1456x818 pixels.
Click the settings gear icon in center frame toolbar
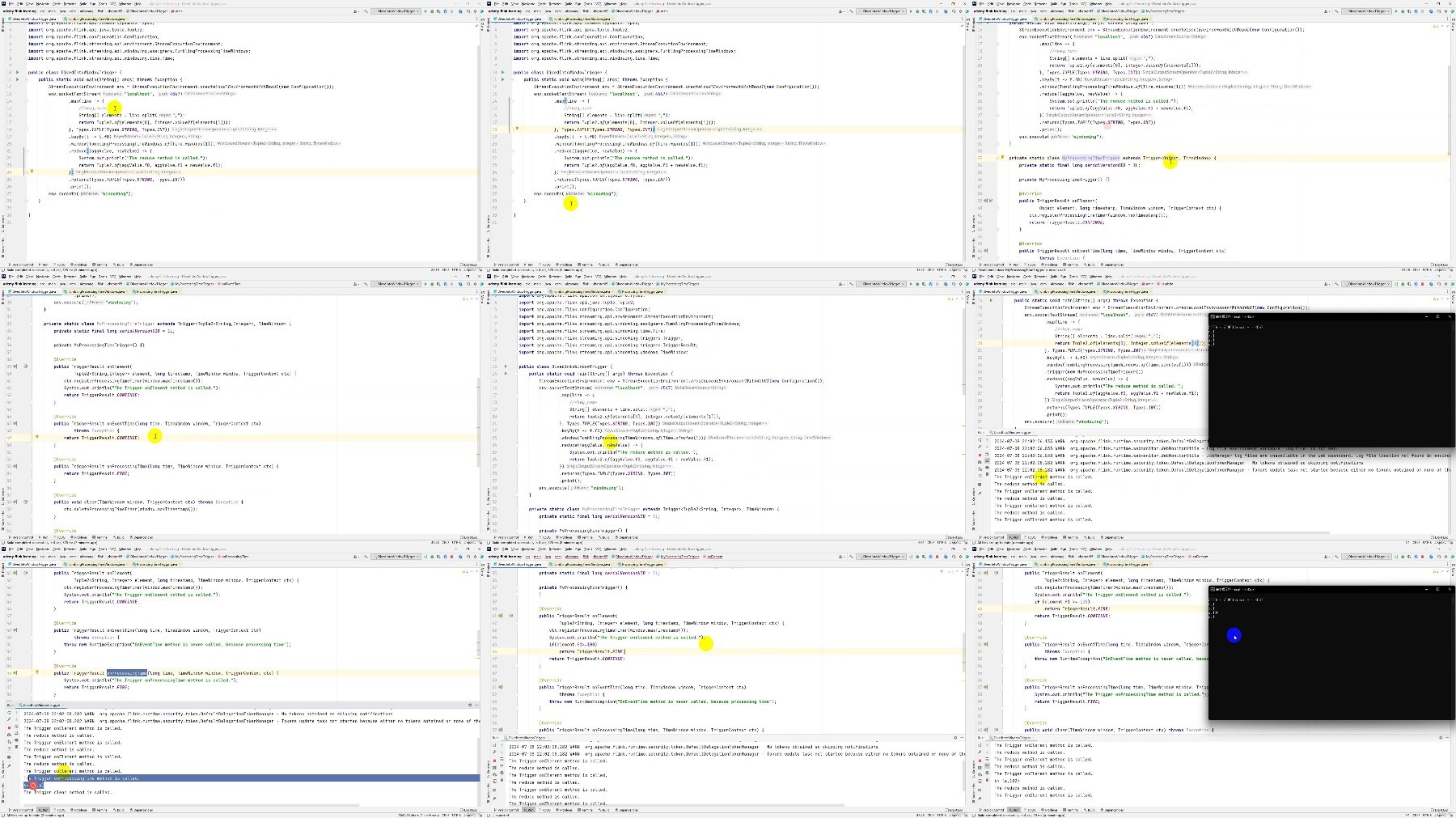960,284
